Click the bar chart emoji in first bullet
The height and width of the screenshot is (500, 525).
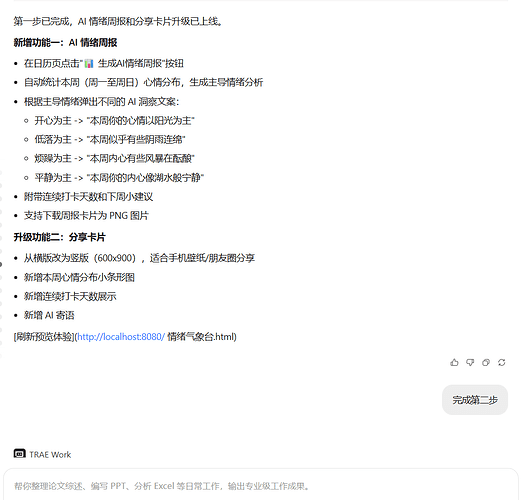pos(89,63)
